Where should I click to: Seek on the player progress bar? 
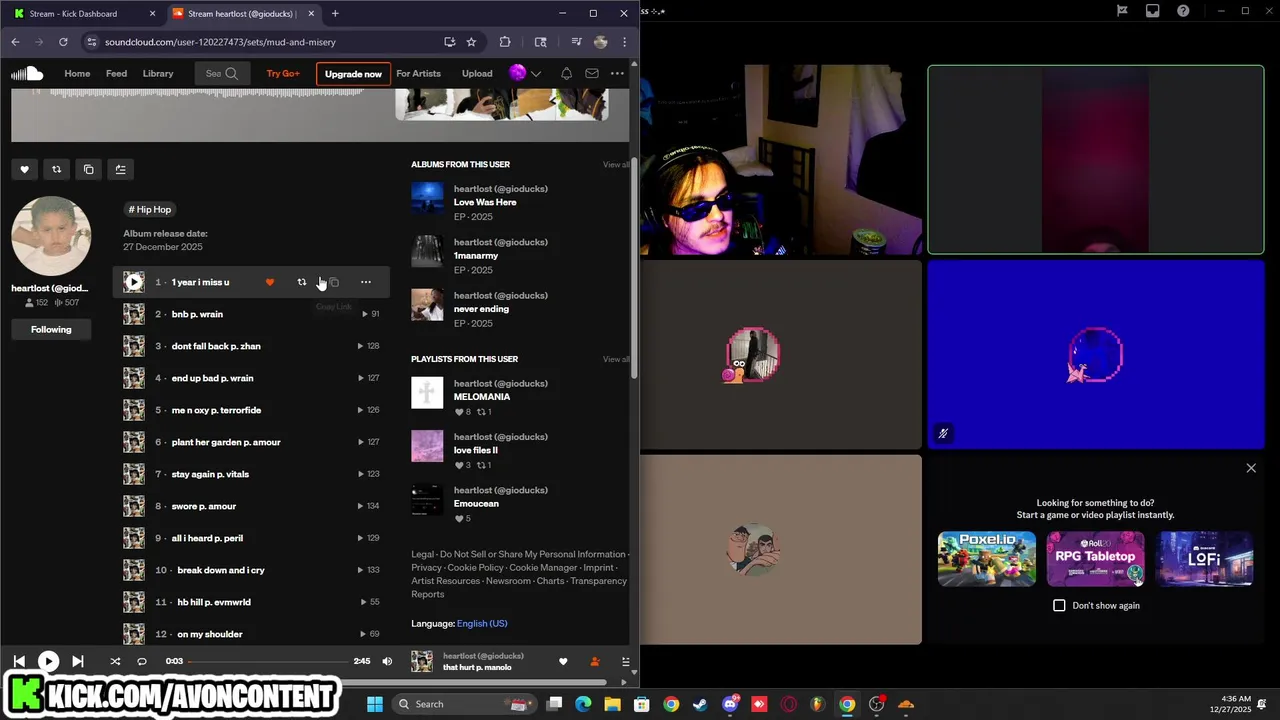pos(268,661)
